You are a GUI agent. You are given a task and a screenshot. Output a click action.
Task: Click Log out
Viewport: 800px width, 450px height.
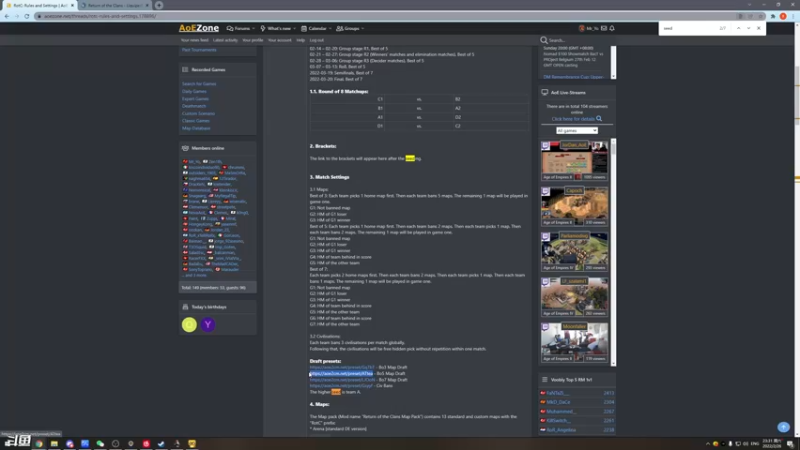(x=316, y=40)
